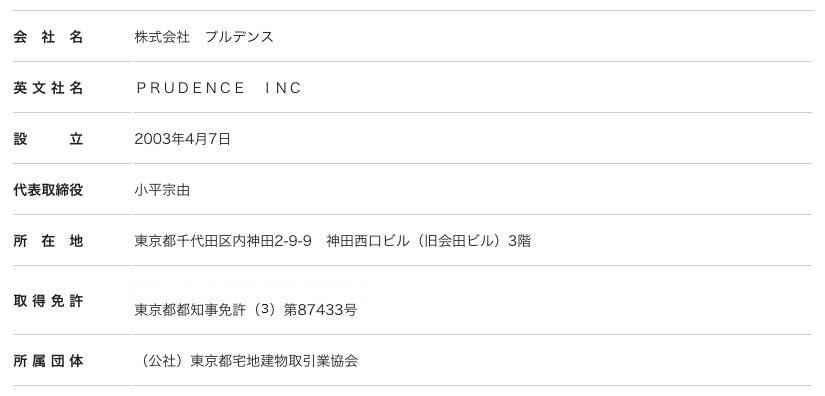Screen dimensions: 825x396
Task: Click the 英文社名 label
Action: coord(48,88)
